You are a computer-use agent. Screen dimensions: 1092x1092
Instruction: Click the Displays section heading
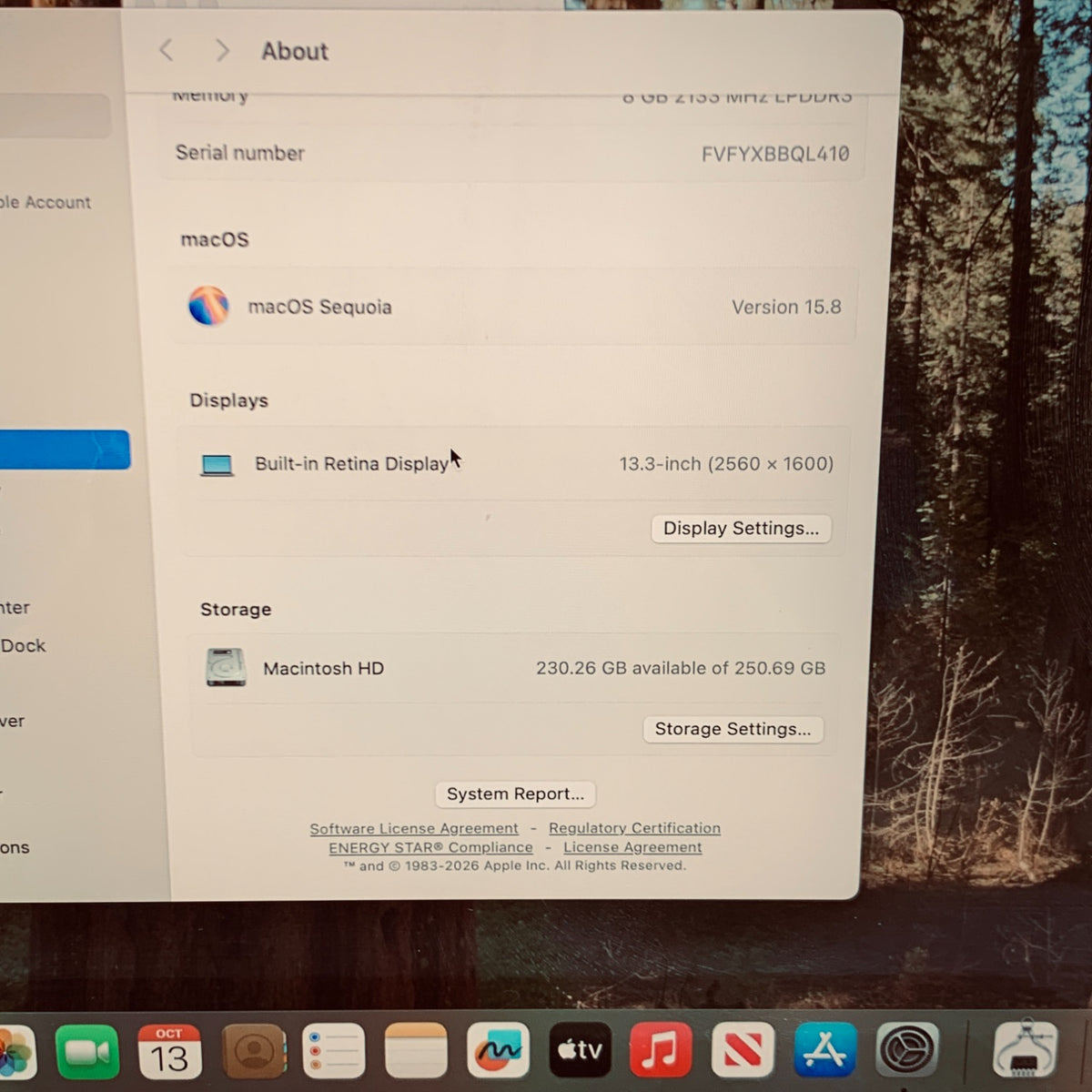(228, 400)
